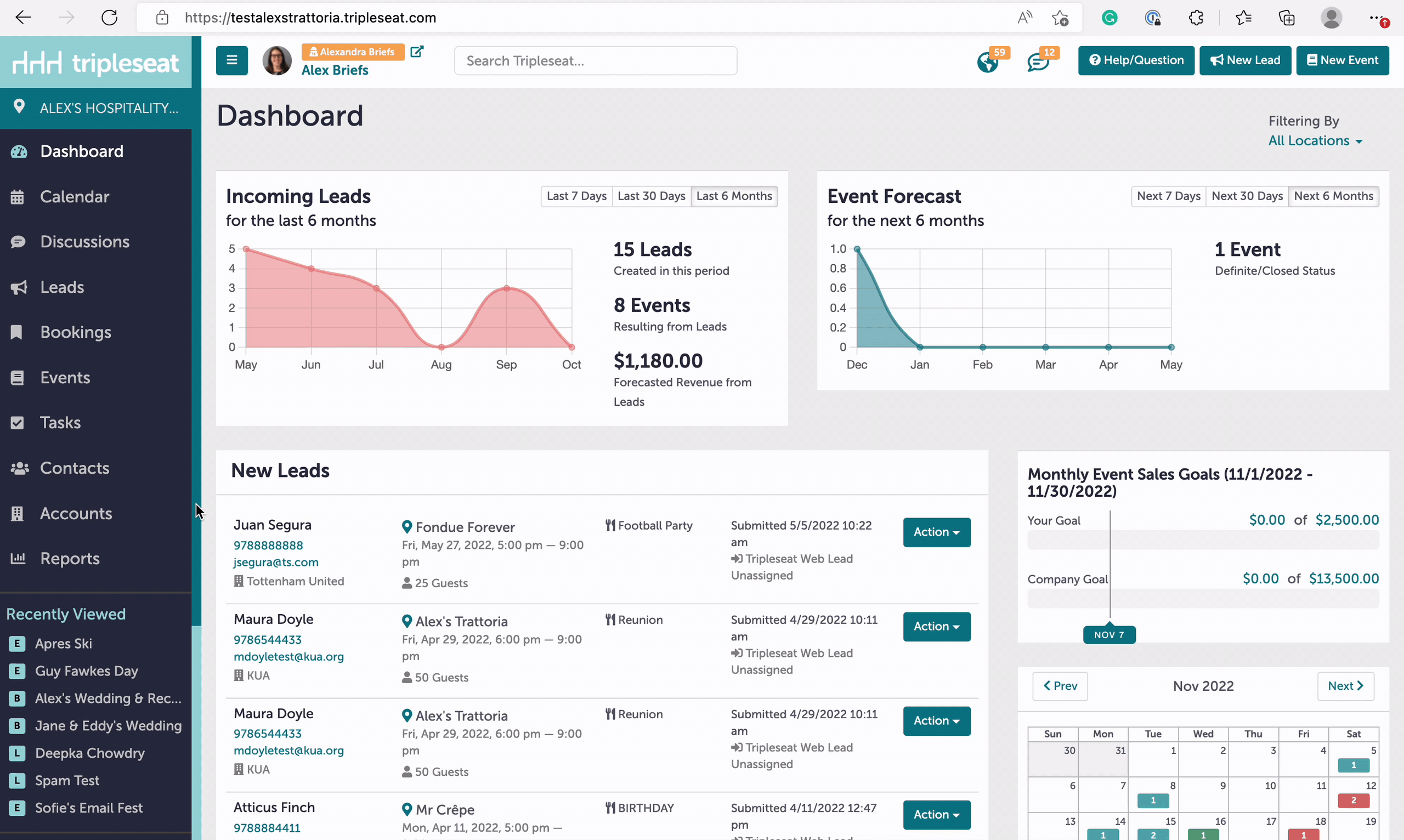Click the Alexandra Briefs orange badge
The height and width of the screenshot is (840, 1404).
pos(353,52)
